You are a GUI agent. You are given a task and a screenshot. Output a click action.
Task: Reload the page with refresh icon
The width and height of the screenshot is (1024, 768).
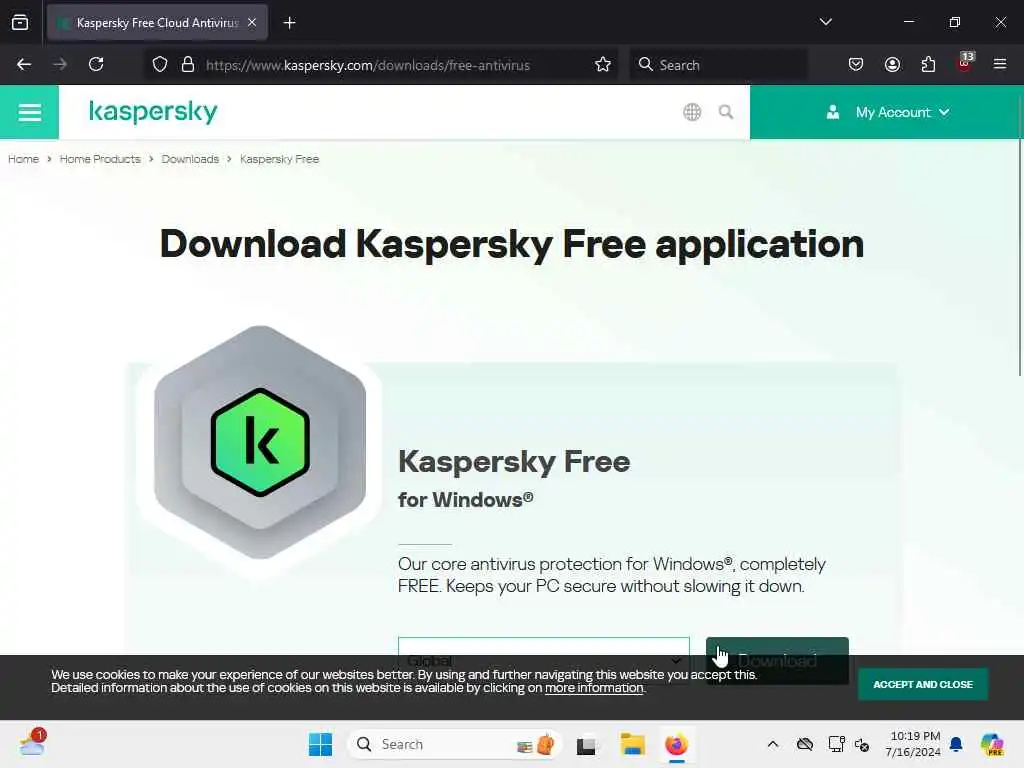[96, 64]
